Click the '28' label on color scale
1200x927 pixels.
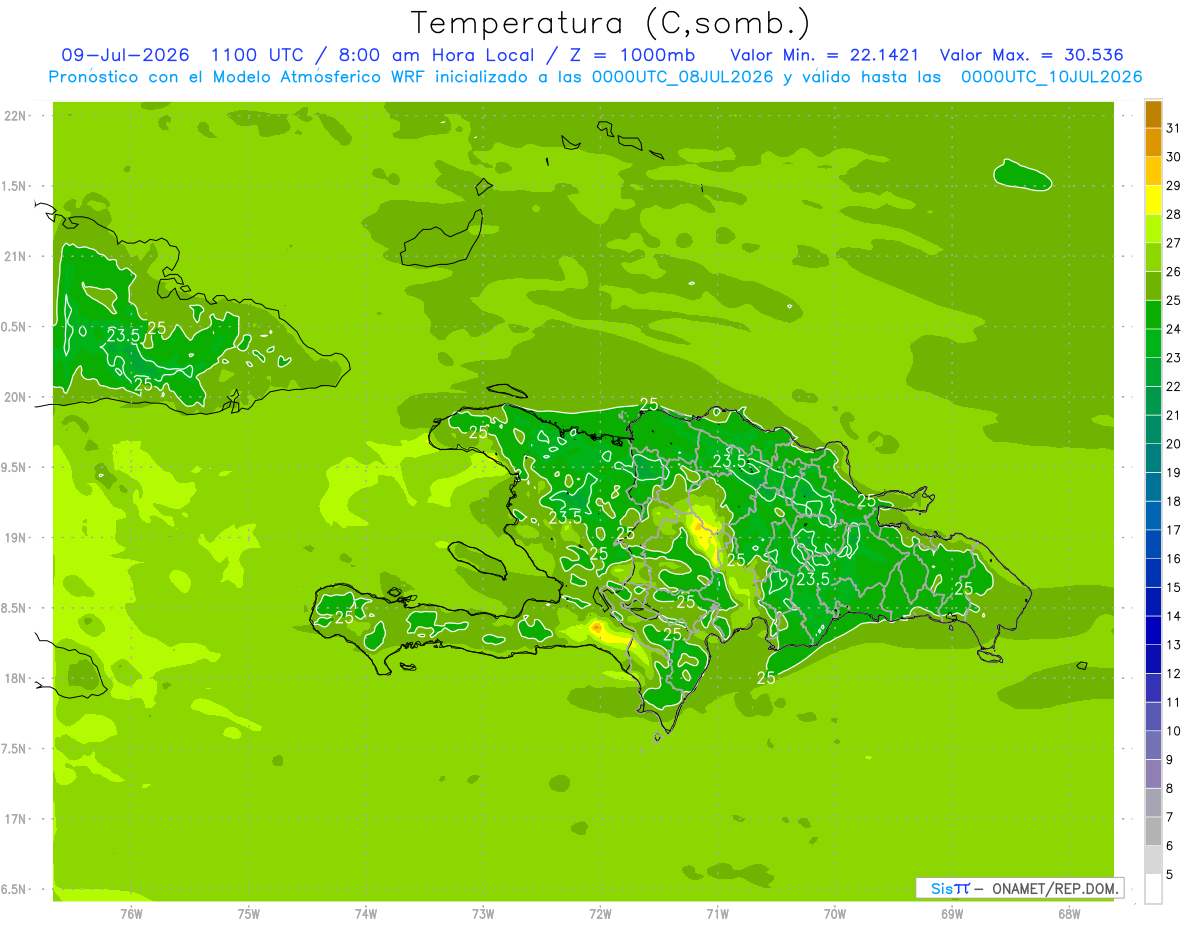click(x=1174, y=214)
